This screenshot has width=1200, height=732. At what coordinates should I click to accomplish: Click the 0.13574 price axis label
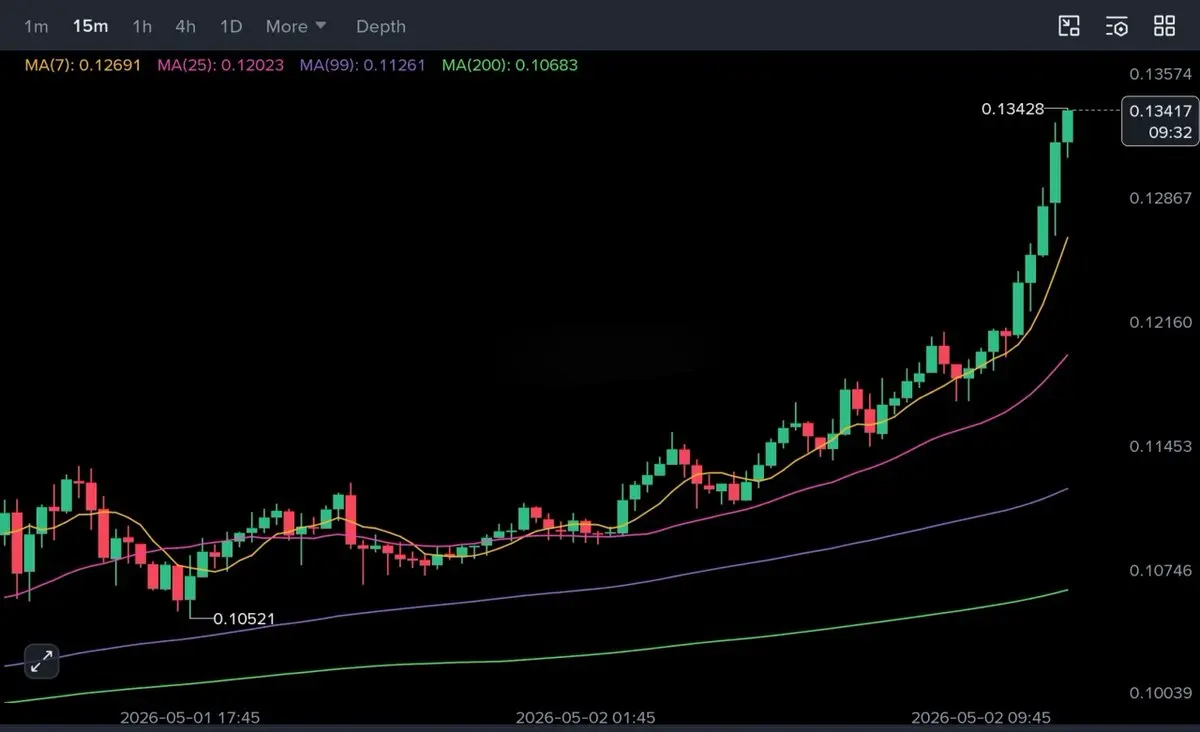[1161, 74]
